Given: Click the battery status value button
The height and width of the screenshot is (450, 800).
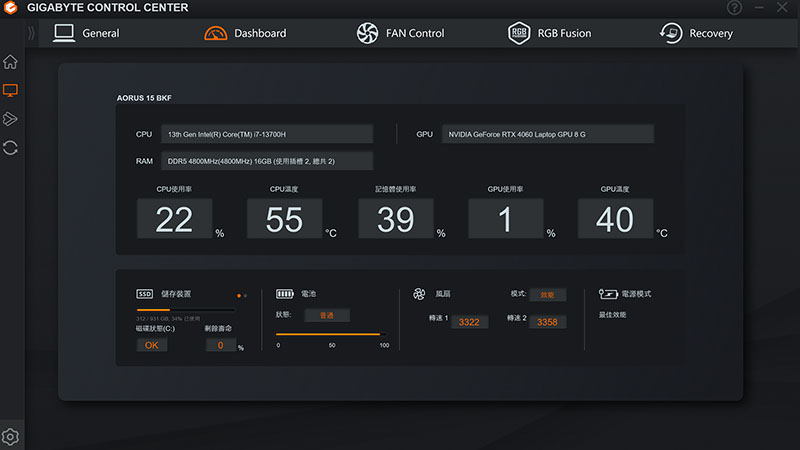Looking at the screenshot, I should (327, 315).
